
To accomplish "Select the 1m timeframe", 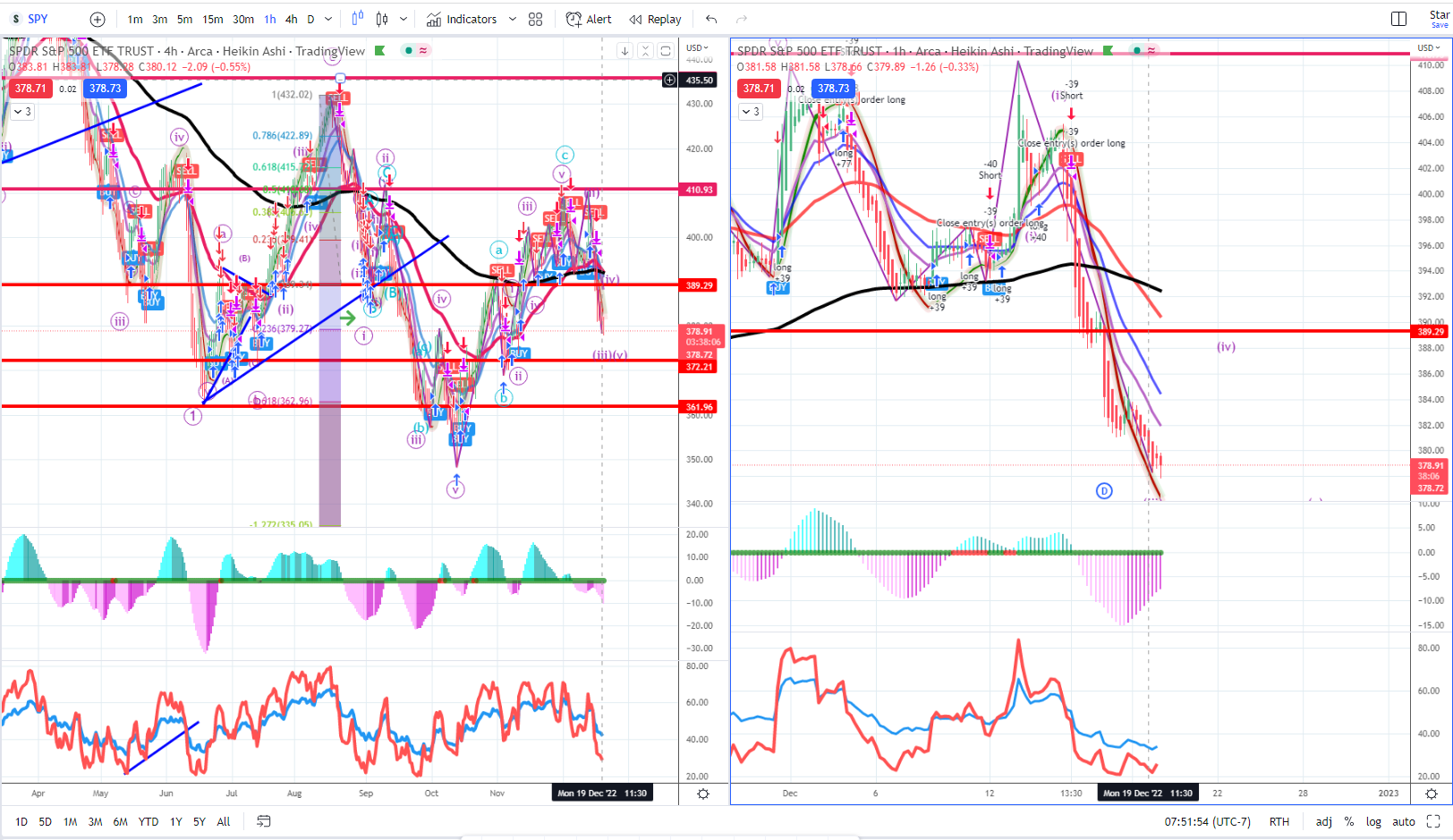I will [134, 19].
